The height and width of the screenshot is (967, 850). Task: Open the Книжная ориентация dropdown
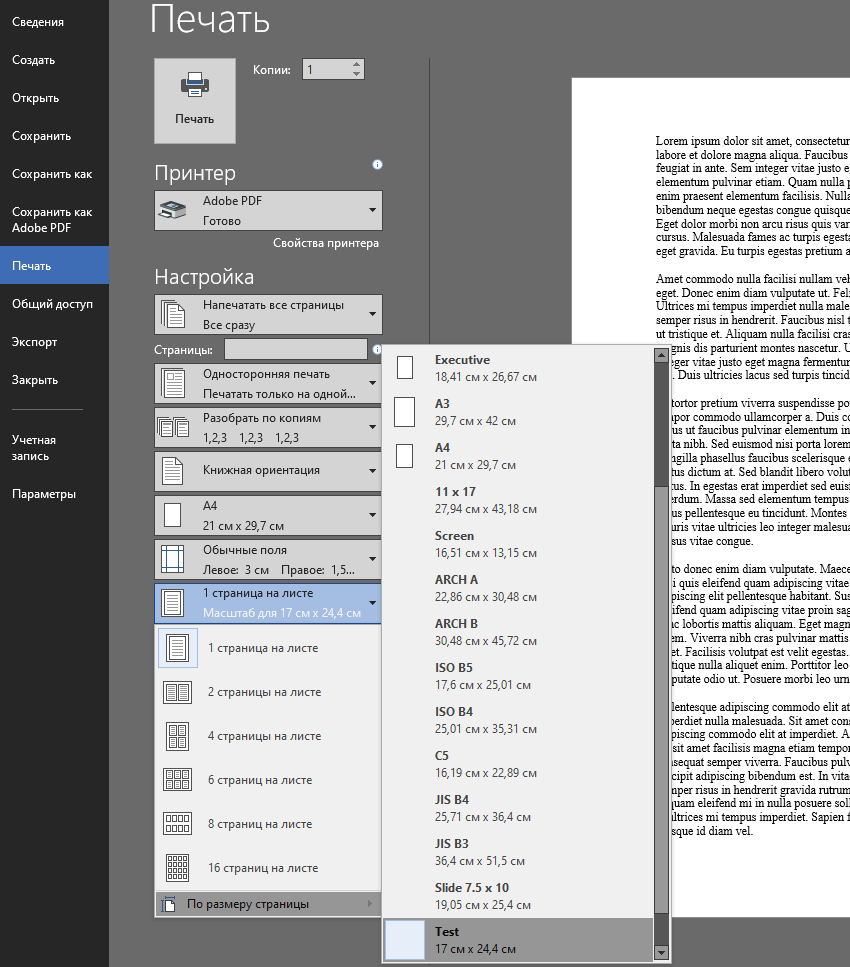(x=268, y=471)
